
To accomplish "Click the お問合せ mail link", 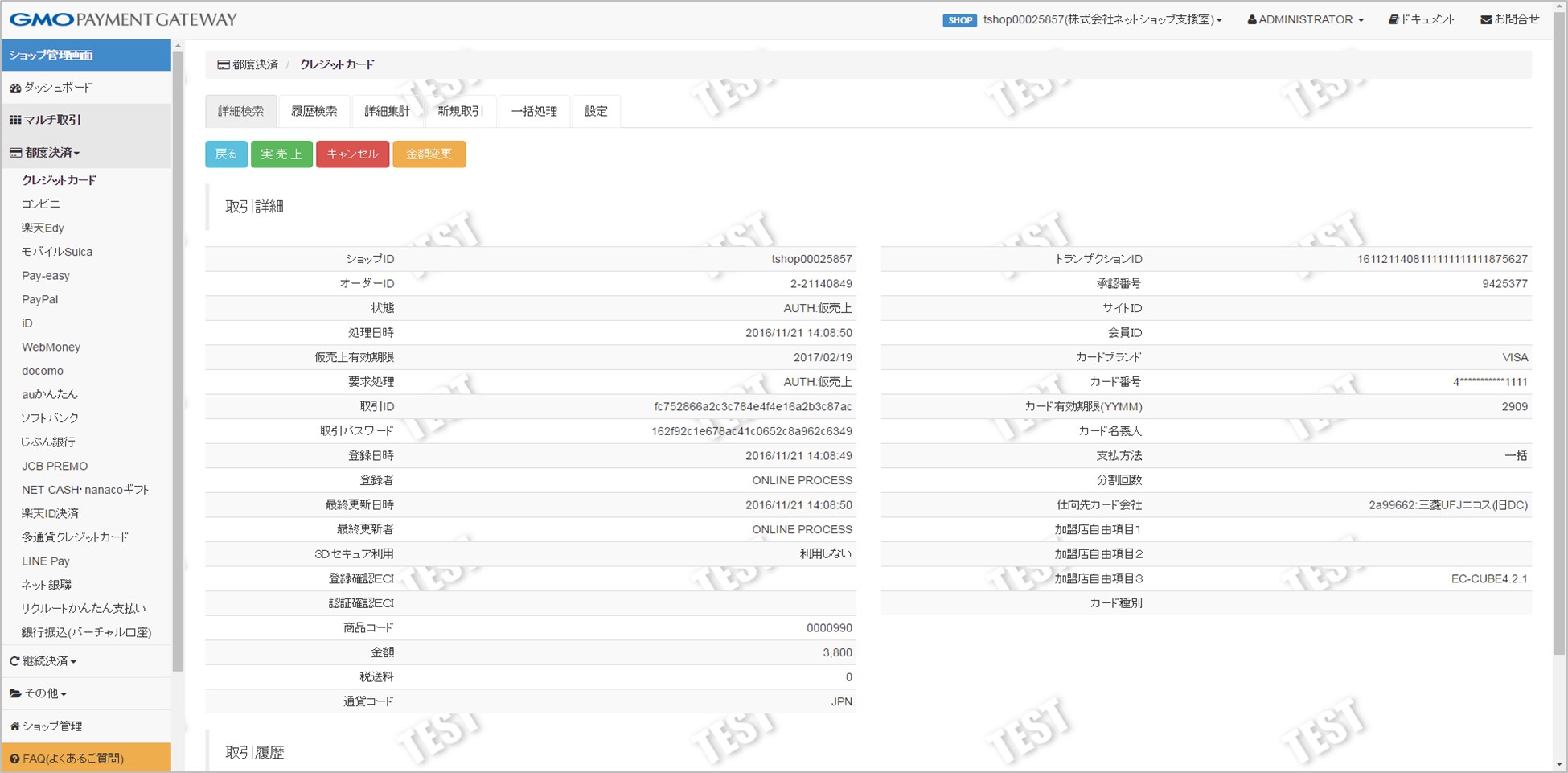I will (x=1509, y=19).
